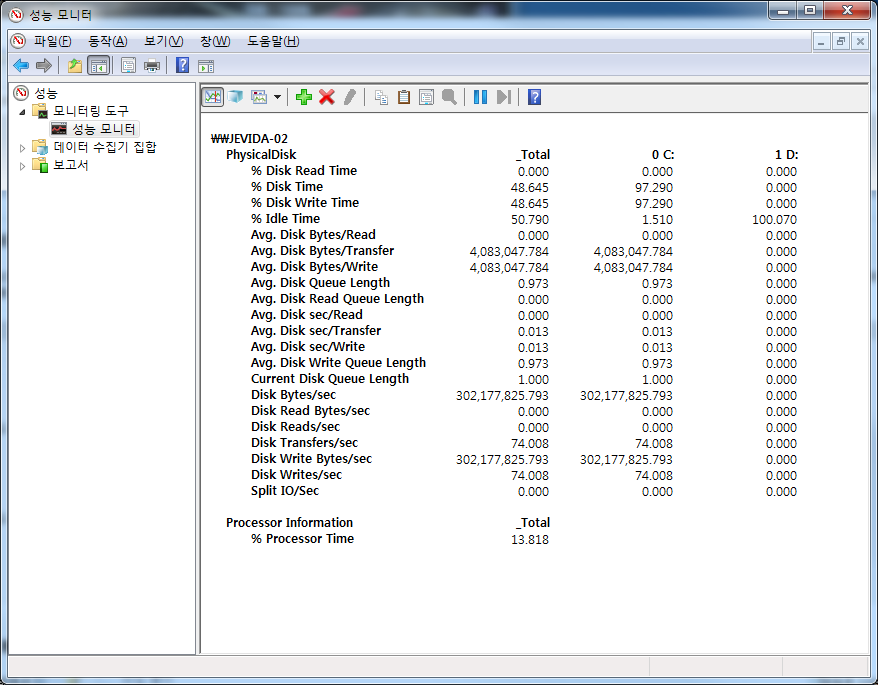Select the % Disk Write Time counter
The height and width of the screenshot is (685, 878).
coord(305,203)
